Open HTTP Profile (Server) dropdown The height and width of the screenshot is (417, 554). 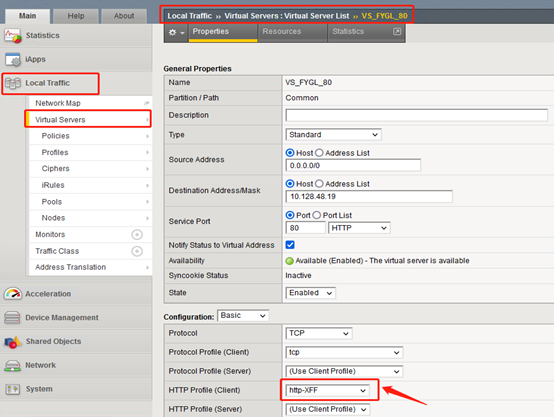[328, 409]
